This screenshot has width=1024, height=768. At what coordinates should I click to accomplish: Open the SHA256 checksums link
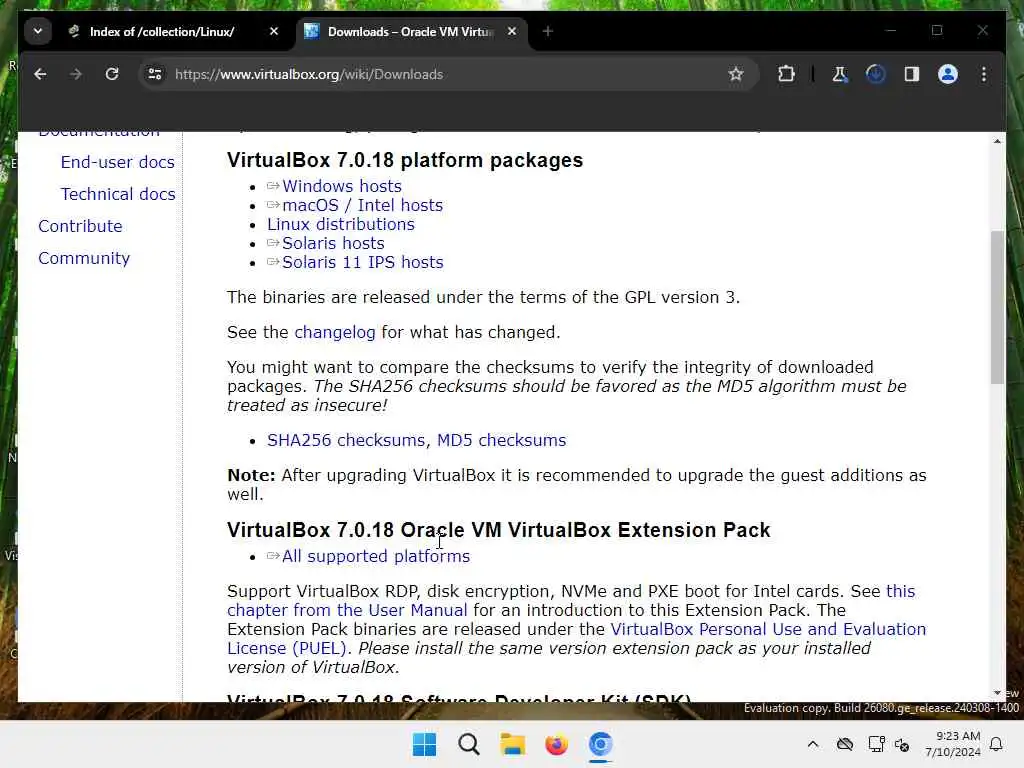tap(346, 440)
